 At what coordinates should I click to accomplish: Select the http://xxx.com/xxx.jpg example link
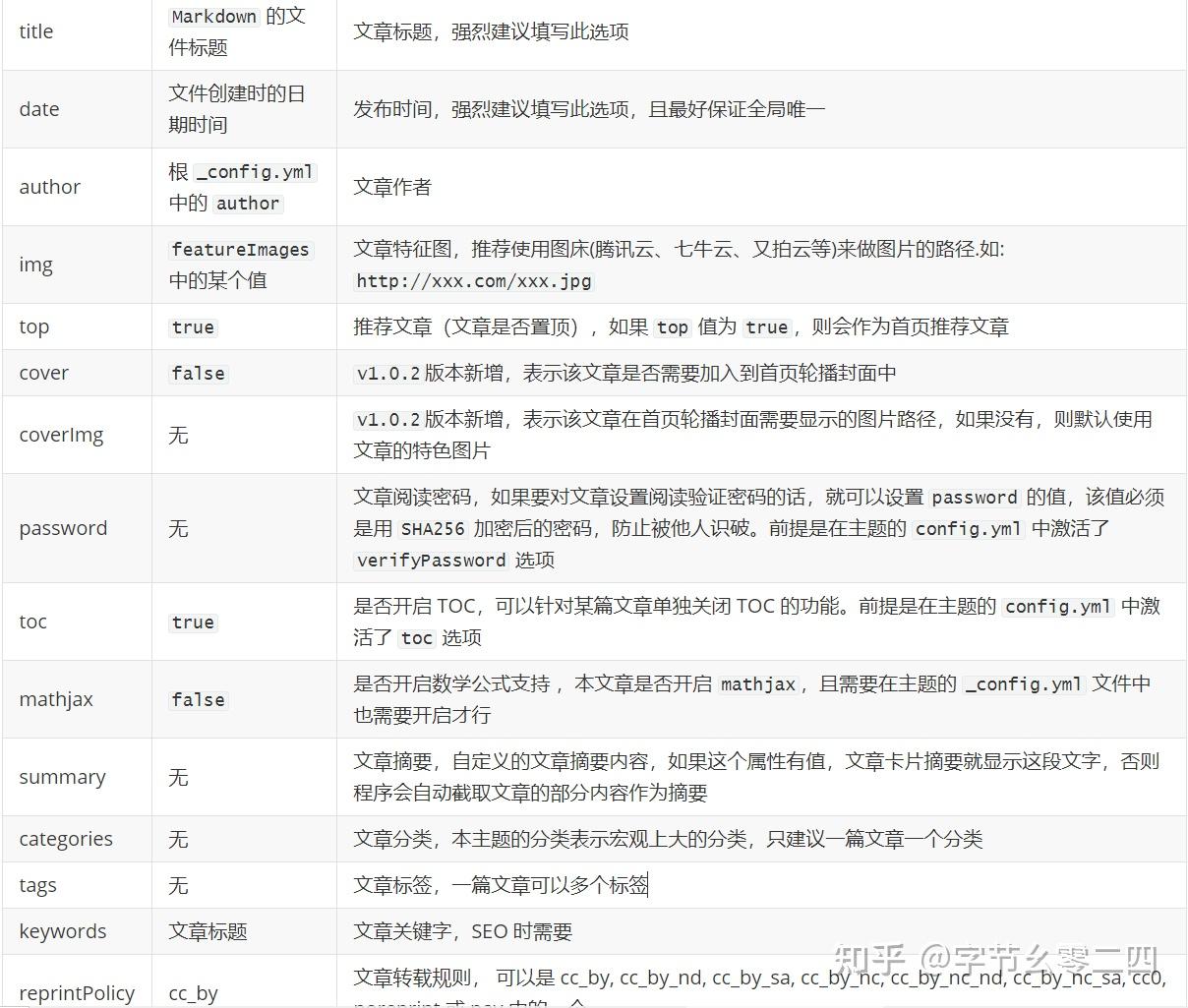click(473, 282)
